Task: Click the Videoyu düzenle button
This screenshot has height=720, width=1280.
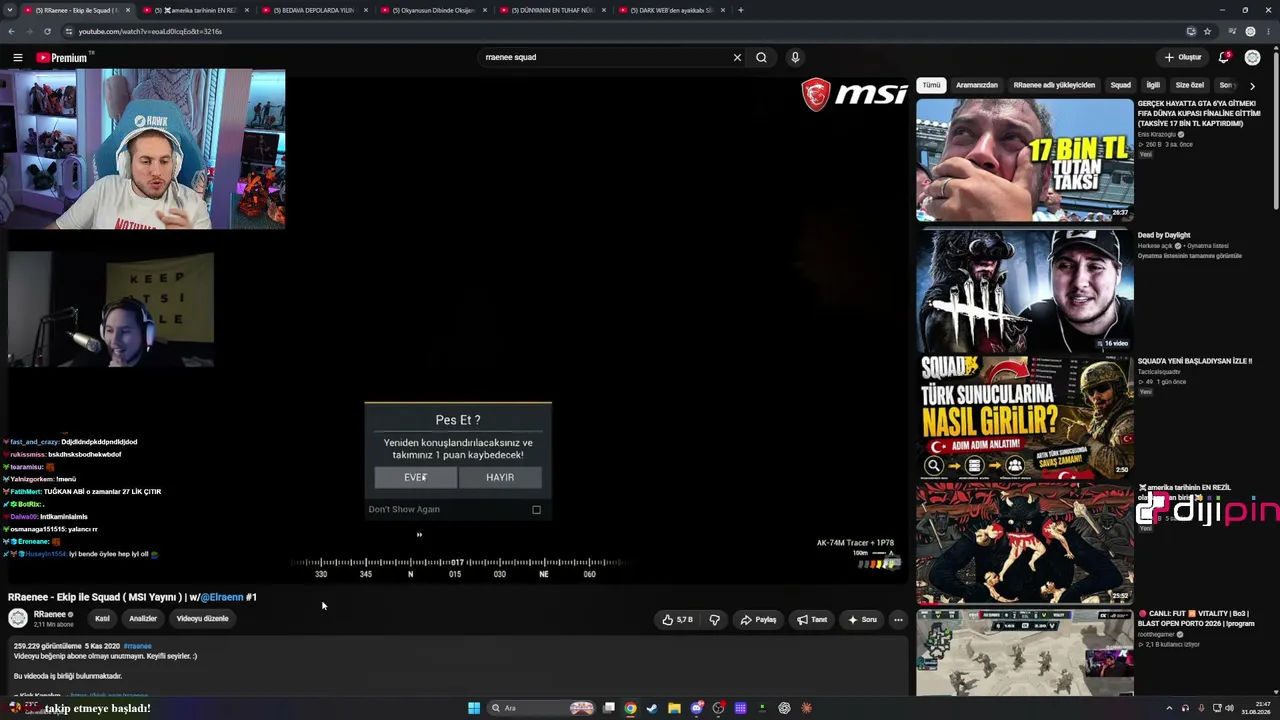Action: (x=203, y=619)
